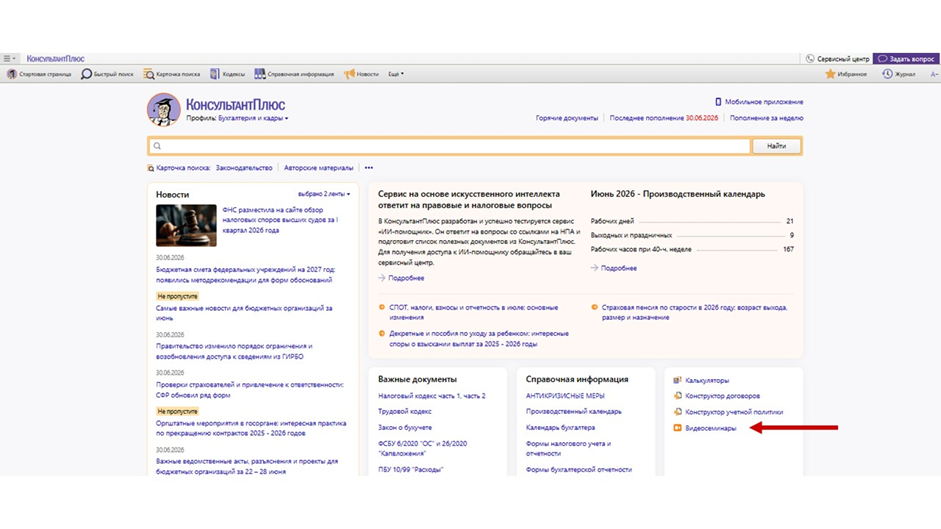Open Бюджетная смета федеральных учреждений news

[x=245, y=275]
